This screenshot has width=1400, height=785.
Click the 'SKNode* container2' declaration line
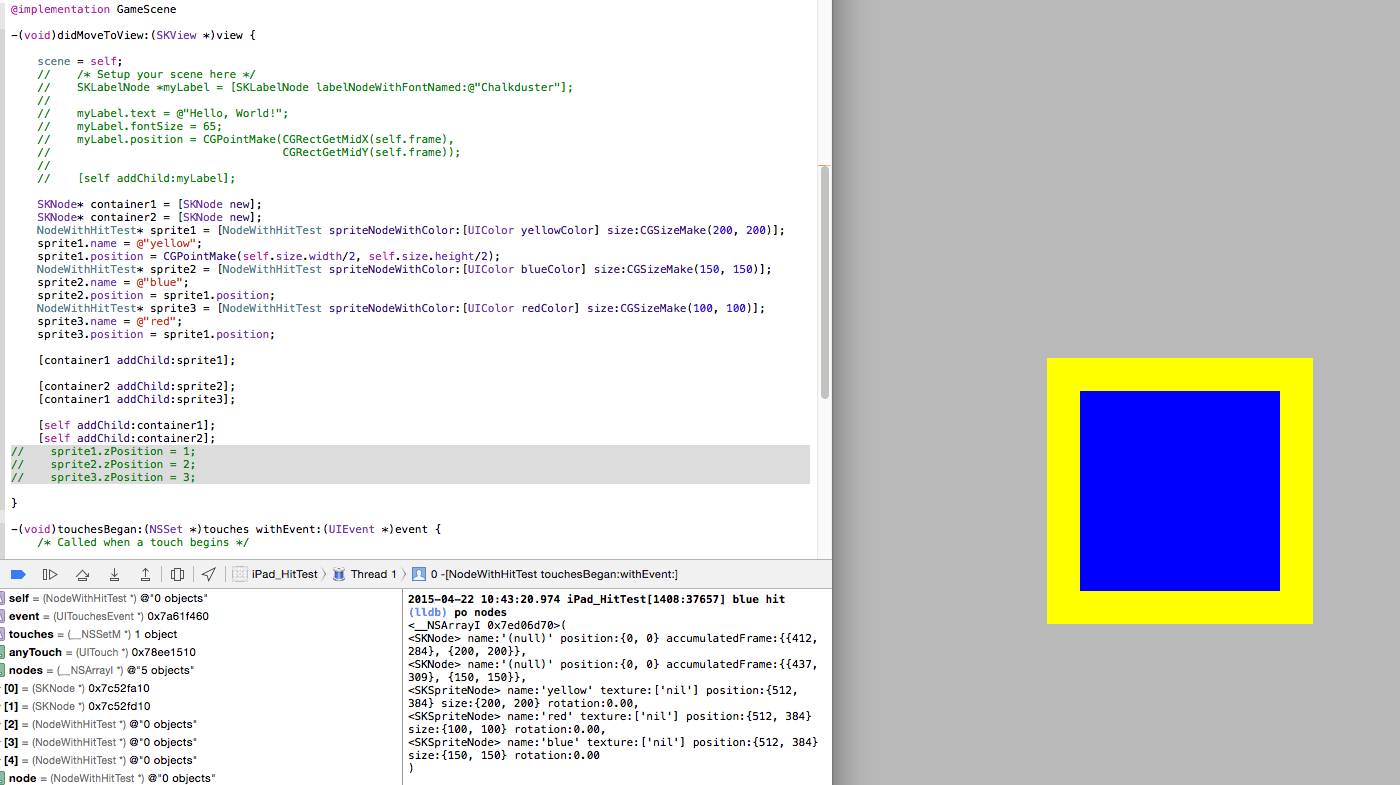click(x=149, y=217)
